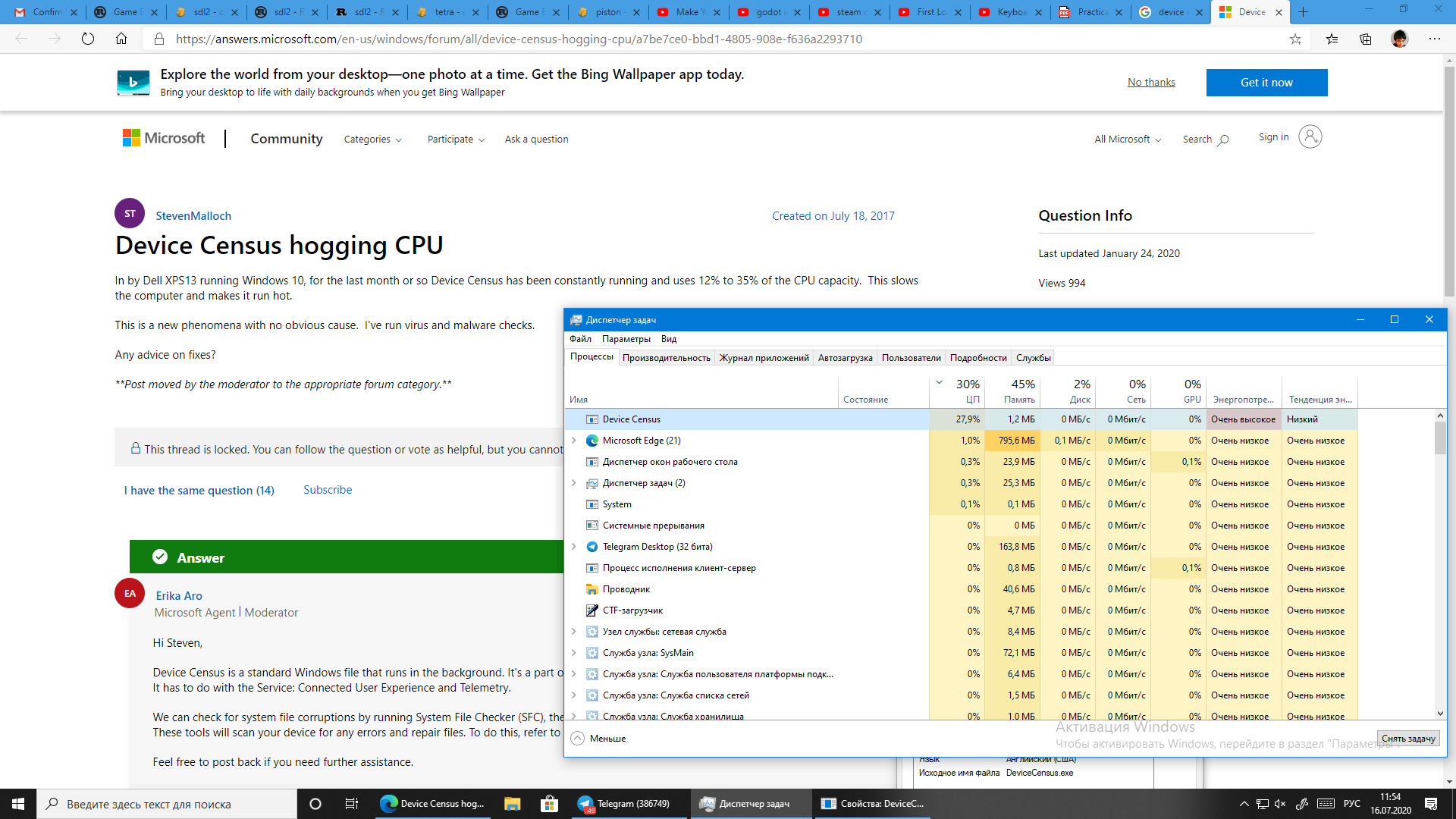Click the No thanks link
Viewport: 1456px width, 819px height.
click(x=1151, y=82)
